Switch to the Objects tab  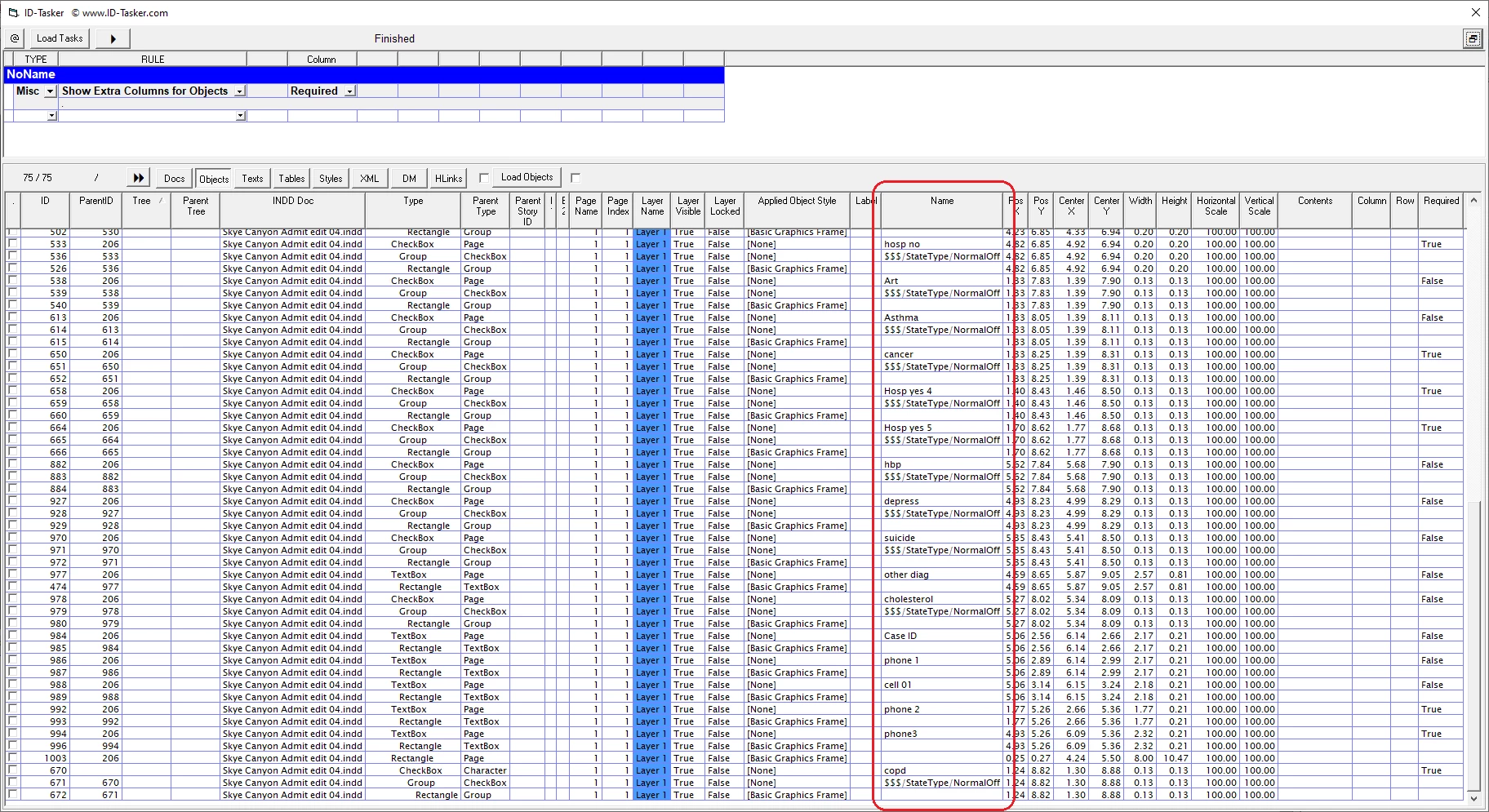point(214,179)
